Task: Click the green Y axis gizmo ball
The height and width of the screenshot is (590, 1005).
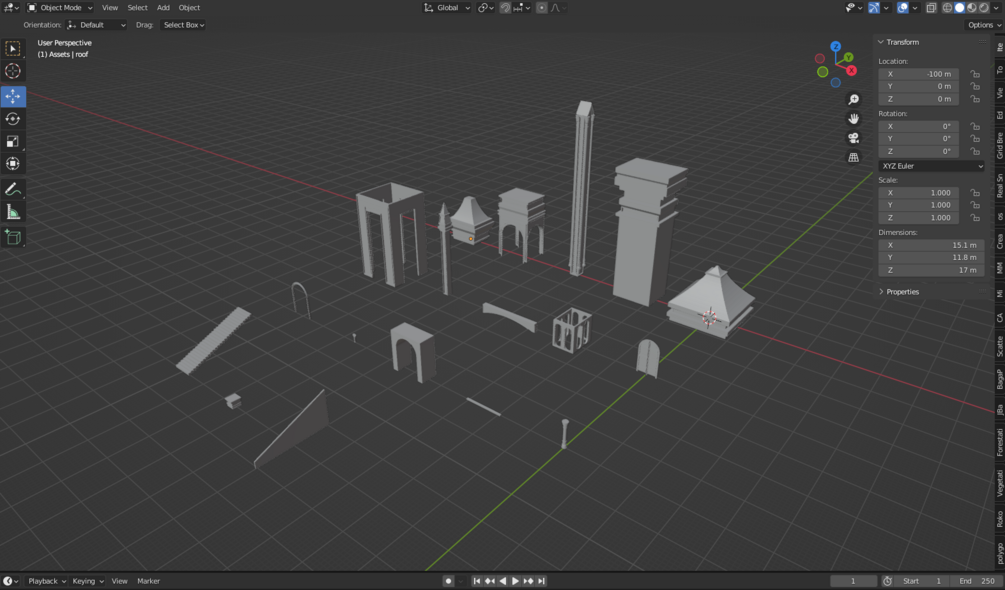Action: coord(849,58)
